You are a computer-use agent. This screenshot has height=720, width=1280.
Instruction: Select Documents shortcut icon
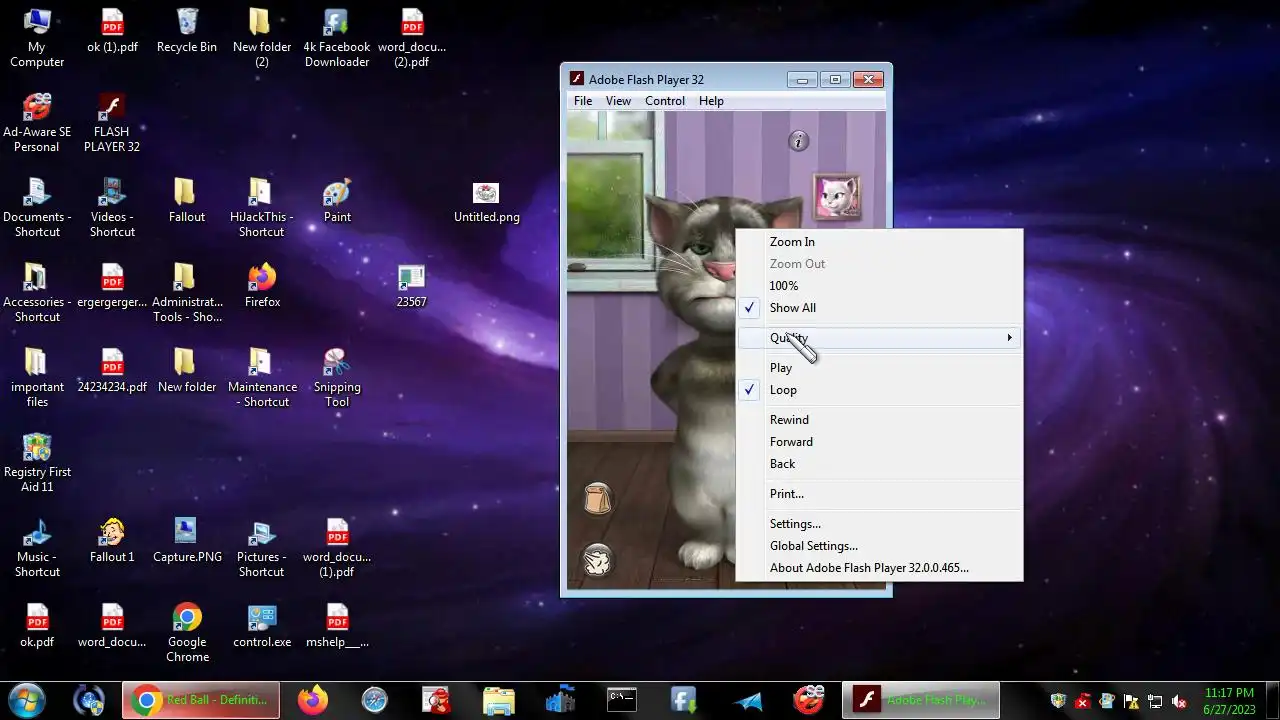(37, 209)
